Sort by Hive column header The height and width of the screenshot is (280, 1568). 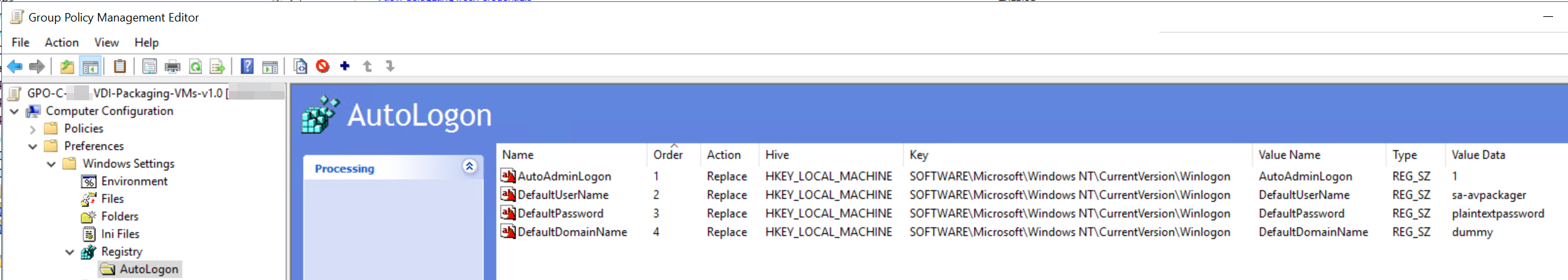click(831, 155)
